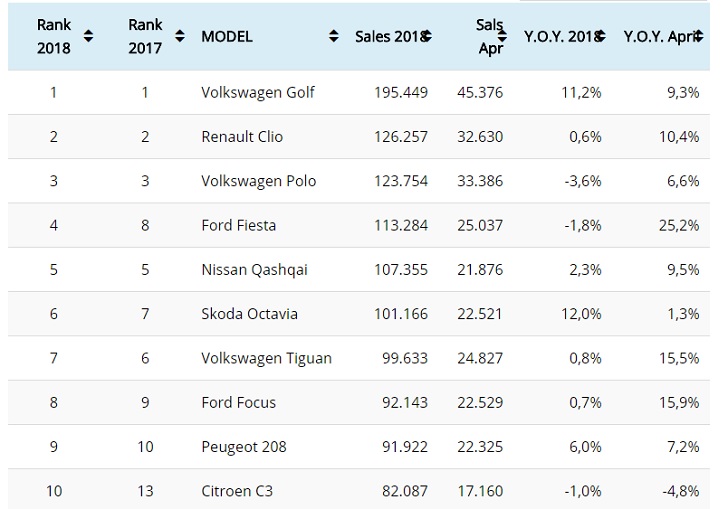Toggle sort icon next to MODEL header
This screenshot has width=728, height=509.
[x=333, y=36]
